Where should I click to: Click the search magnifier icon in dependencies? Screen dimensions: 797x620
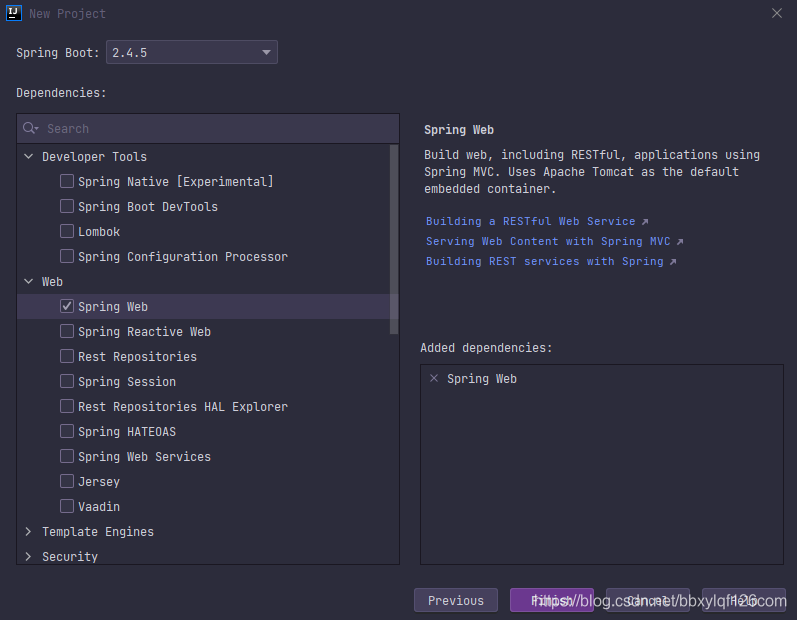coord(30,129)
